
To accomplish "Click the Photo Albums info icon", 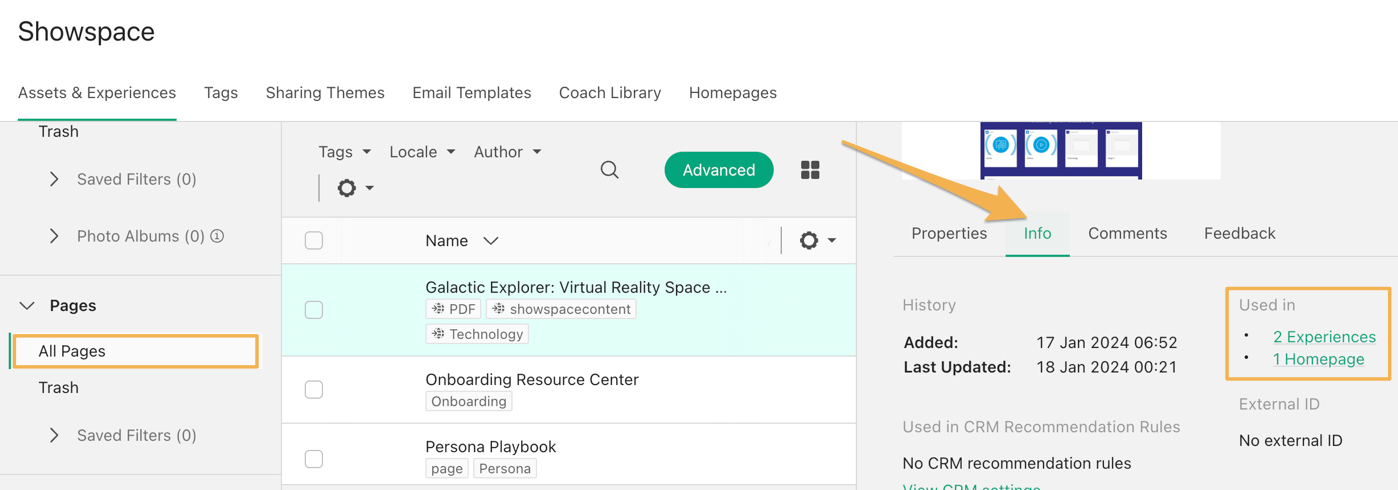I will pos(217,236).
